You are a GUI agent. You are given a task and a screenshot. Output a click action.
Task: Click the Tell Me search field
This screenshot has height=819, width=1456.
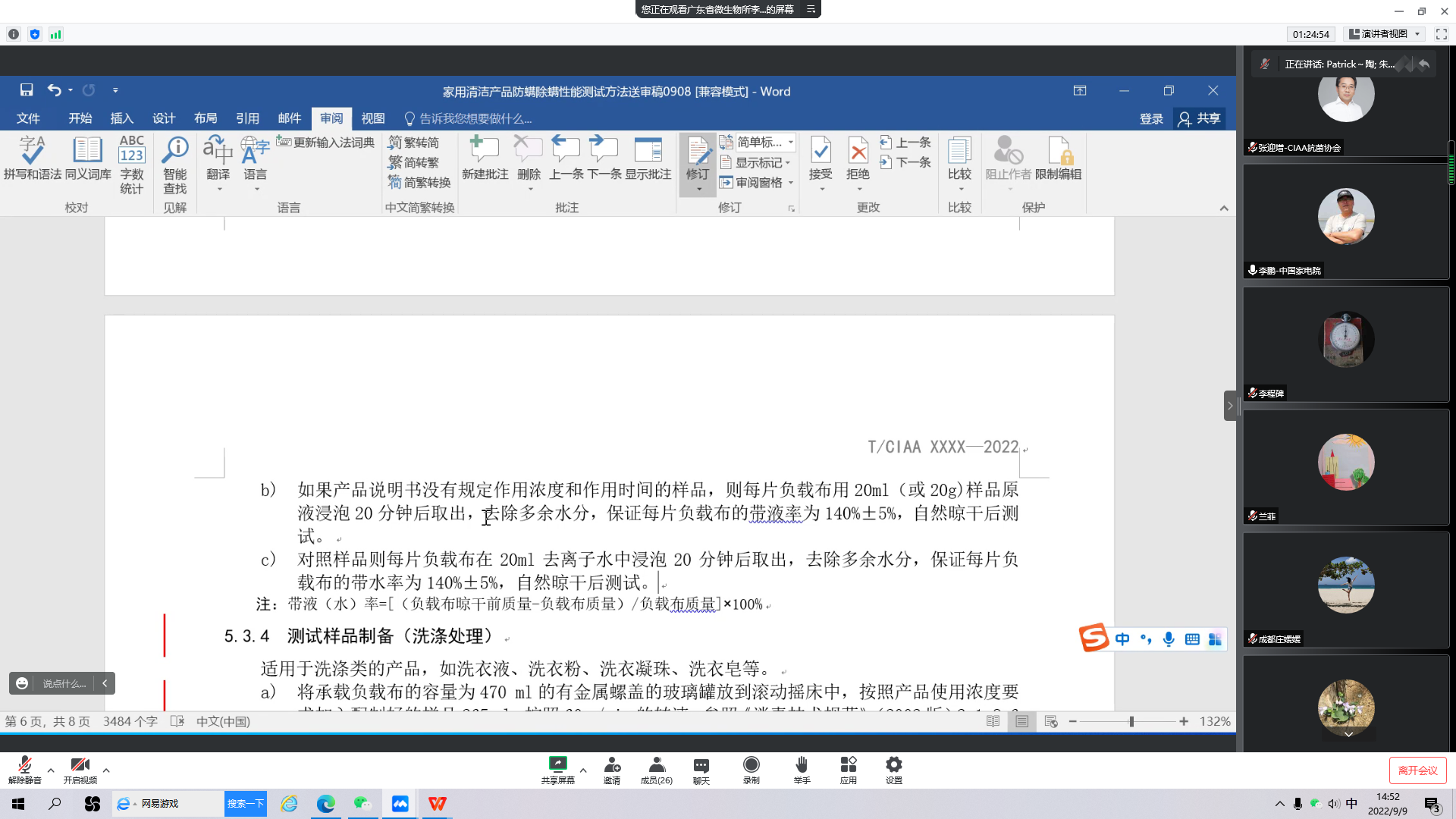(469, 119)
